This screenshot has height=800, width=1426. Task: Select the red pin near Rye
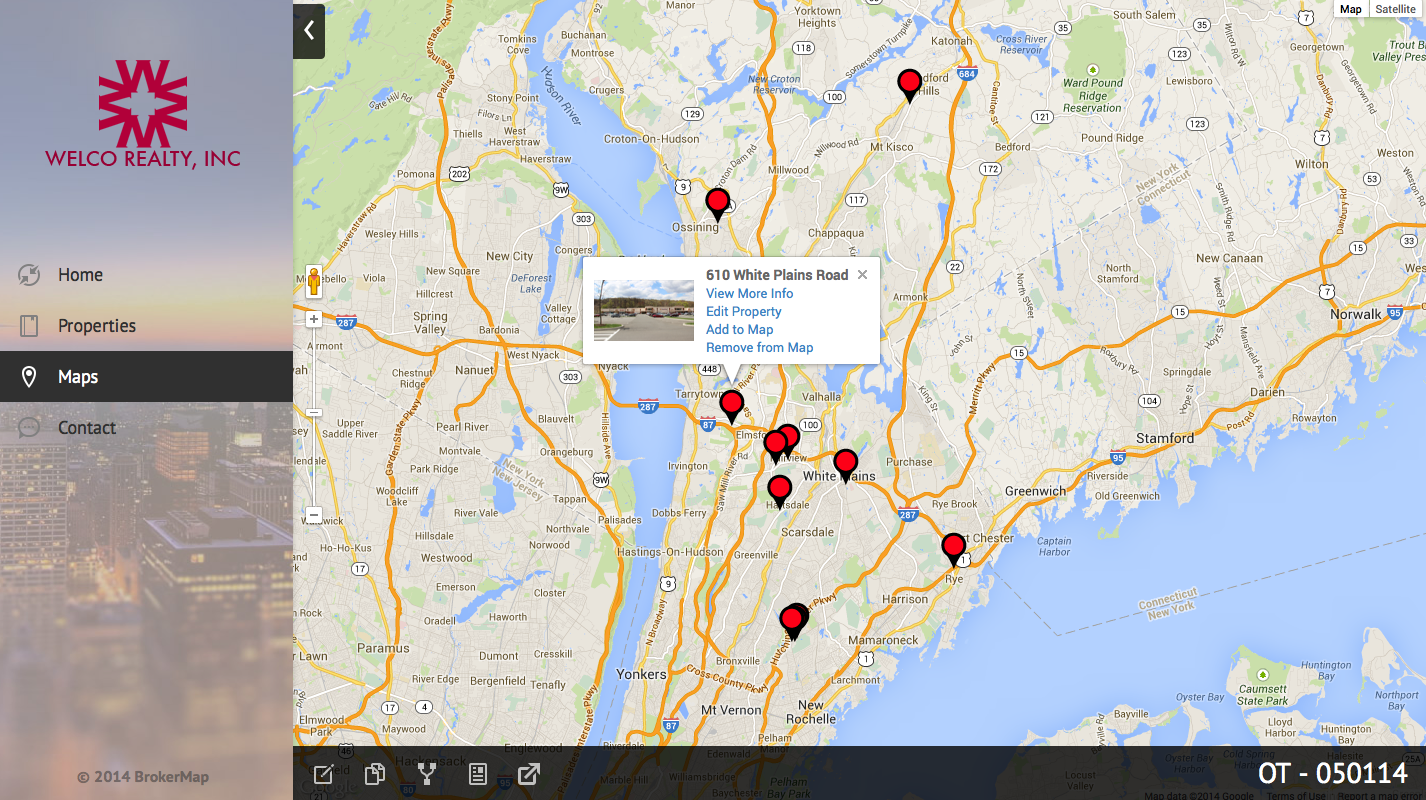coord(954,549)
